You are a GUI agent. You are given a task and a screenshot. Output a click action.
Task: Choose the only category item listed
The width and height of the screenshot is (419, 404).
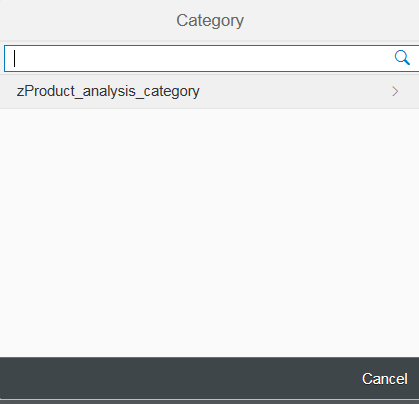point(209,91)
